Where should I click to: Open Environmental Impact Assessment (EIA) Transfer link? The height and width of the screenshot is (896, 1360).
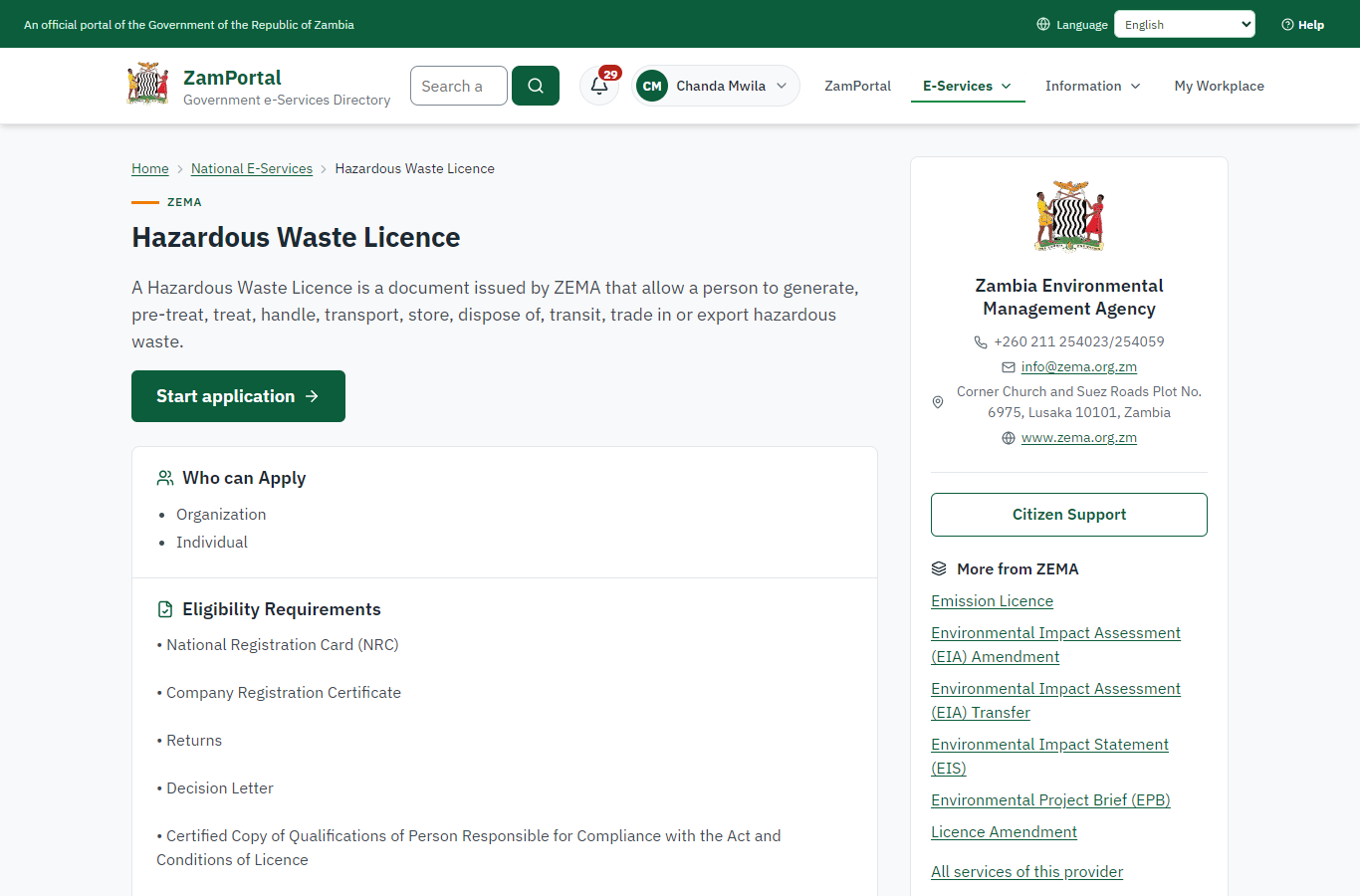click(x=1056, y=701)
